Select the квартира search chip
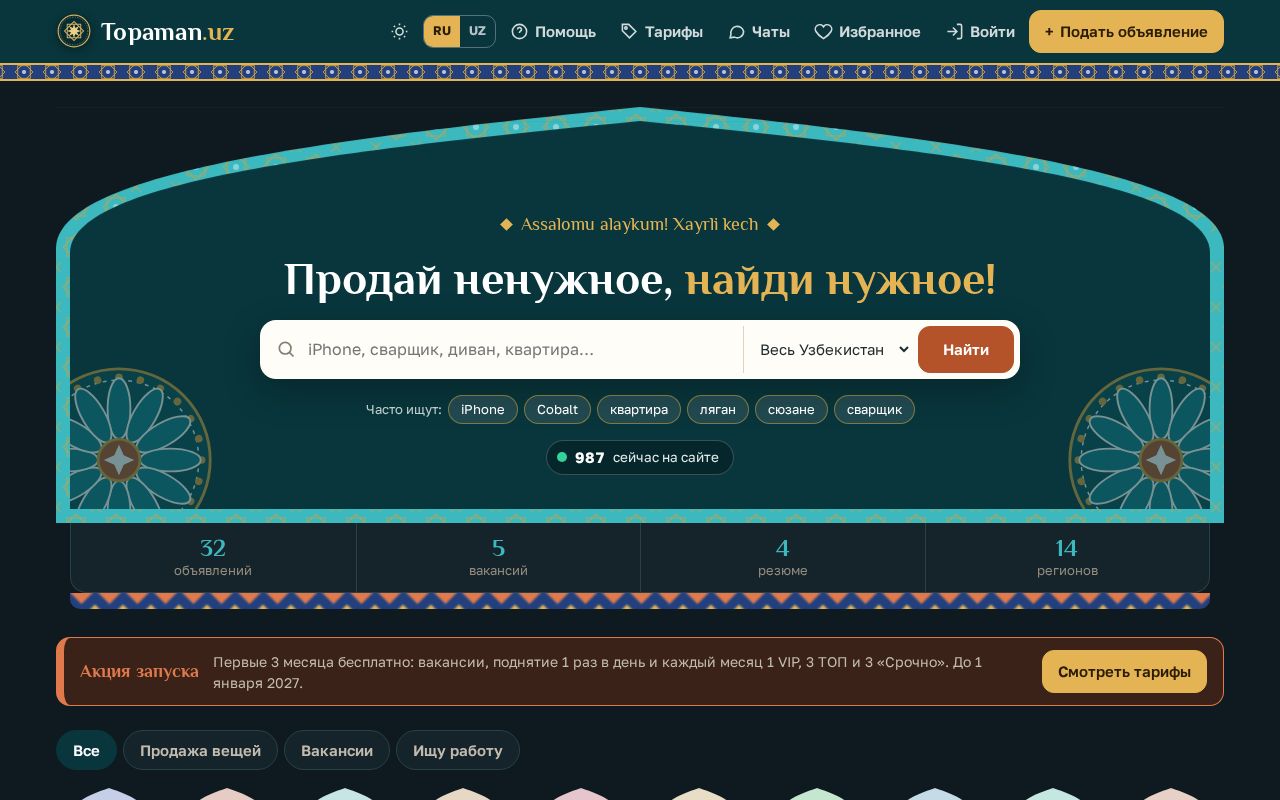The height and width of the screenshot is (800, 1280). (639, 409)
